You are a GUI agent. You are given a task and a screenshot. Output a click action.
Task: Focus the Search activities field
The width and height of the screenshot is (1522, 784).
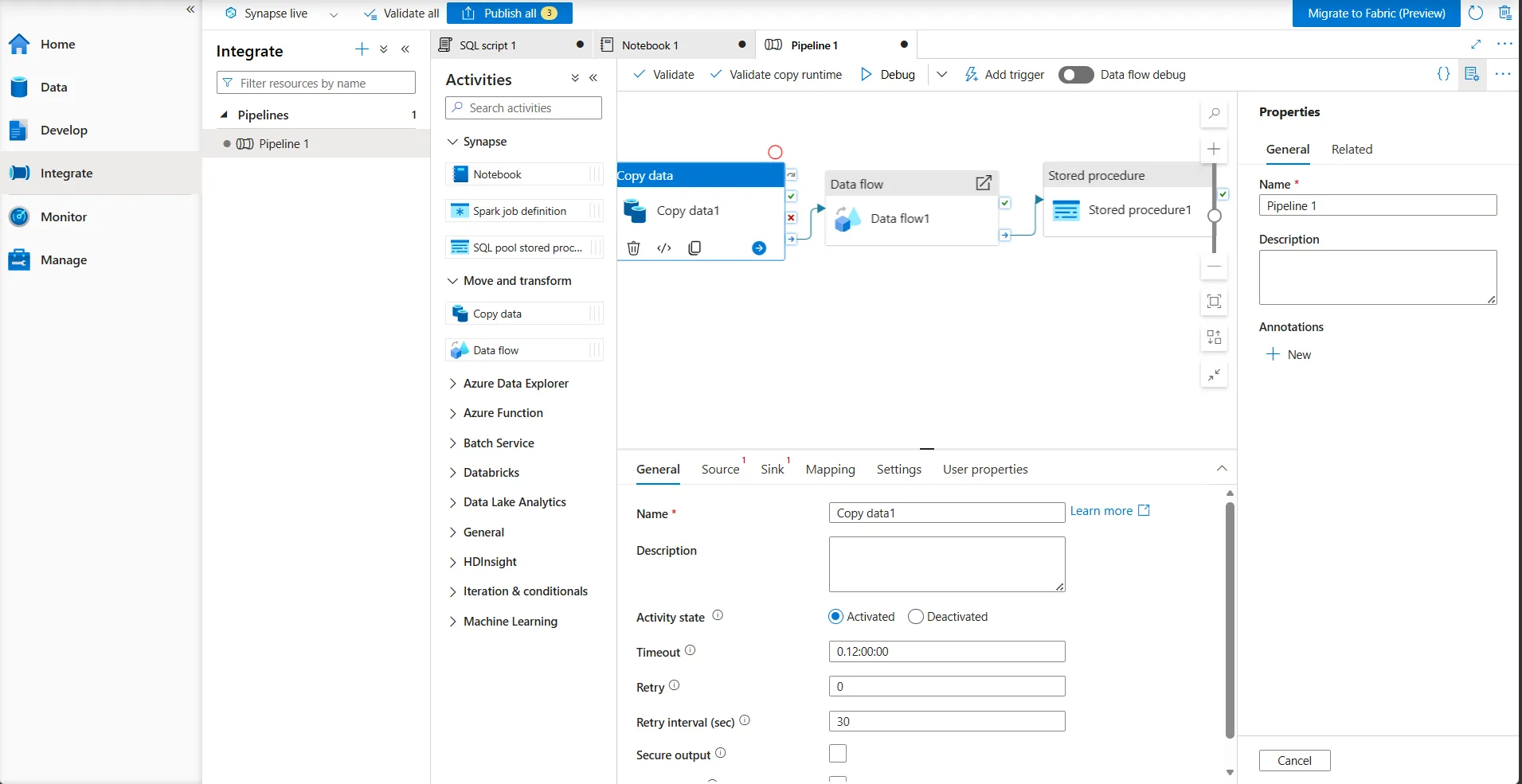523,108
